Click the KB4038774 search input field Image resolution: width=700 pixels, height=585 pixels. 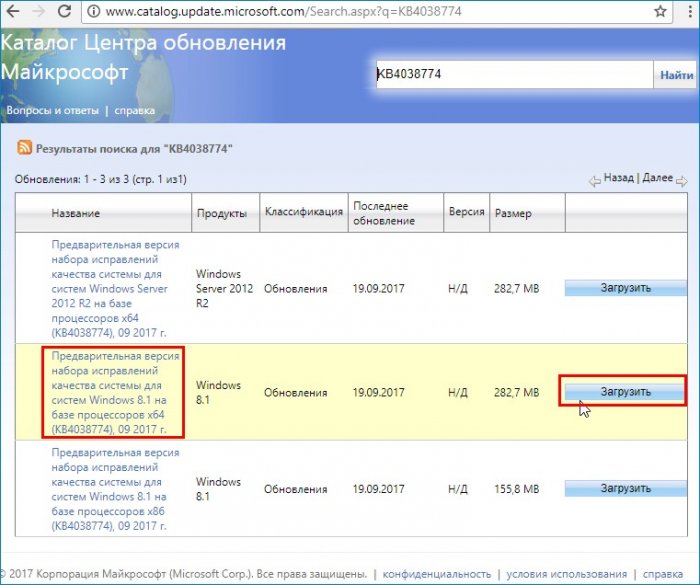(514, 74)
